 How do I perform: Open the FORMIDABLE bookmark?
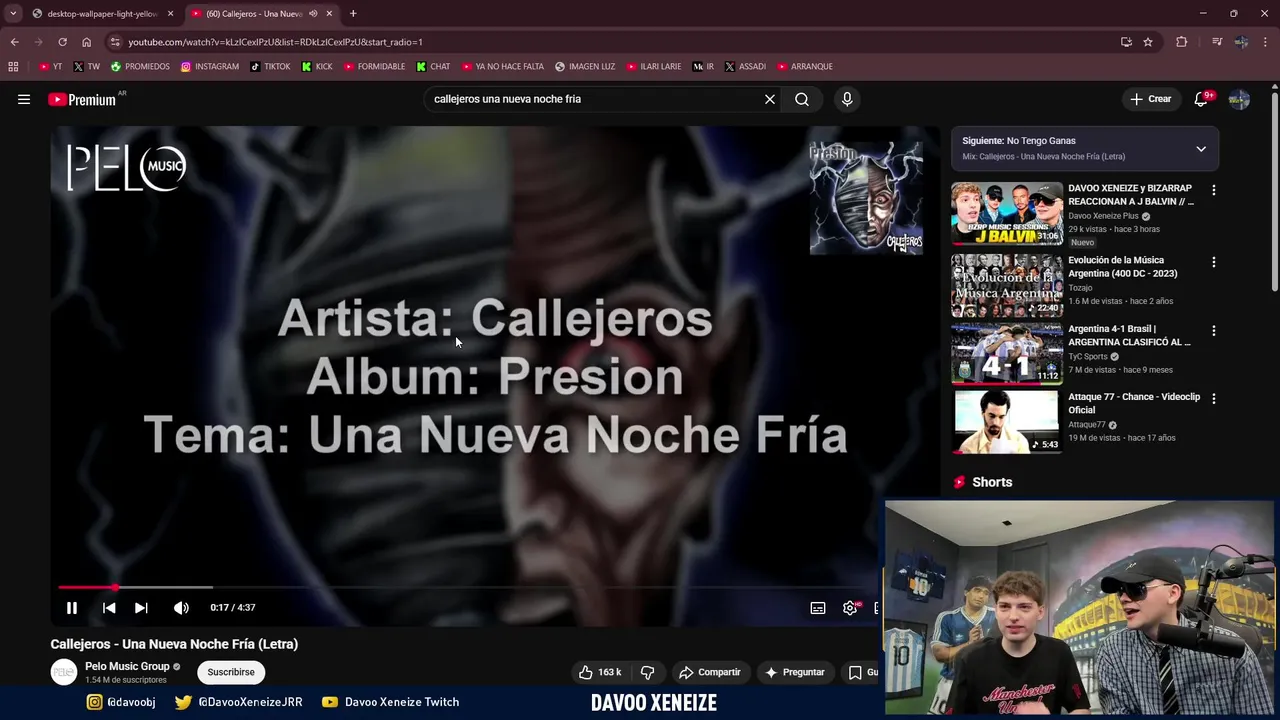click(x=374, y=66)
